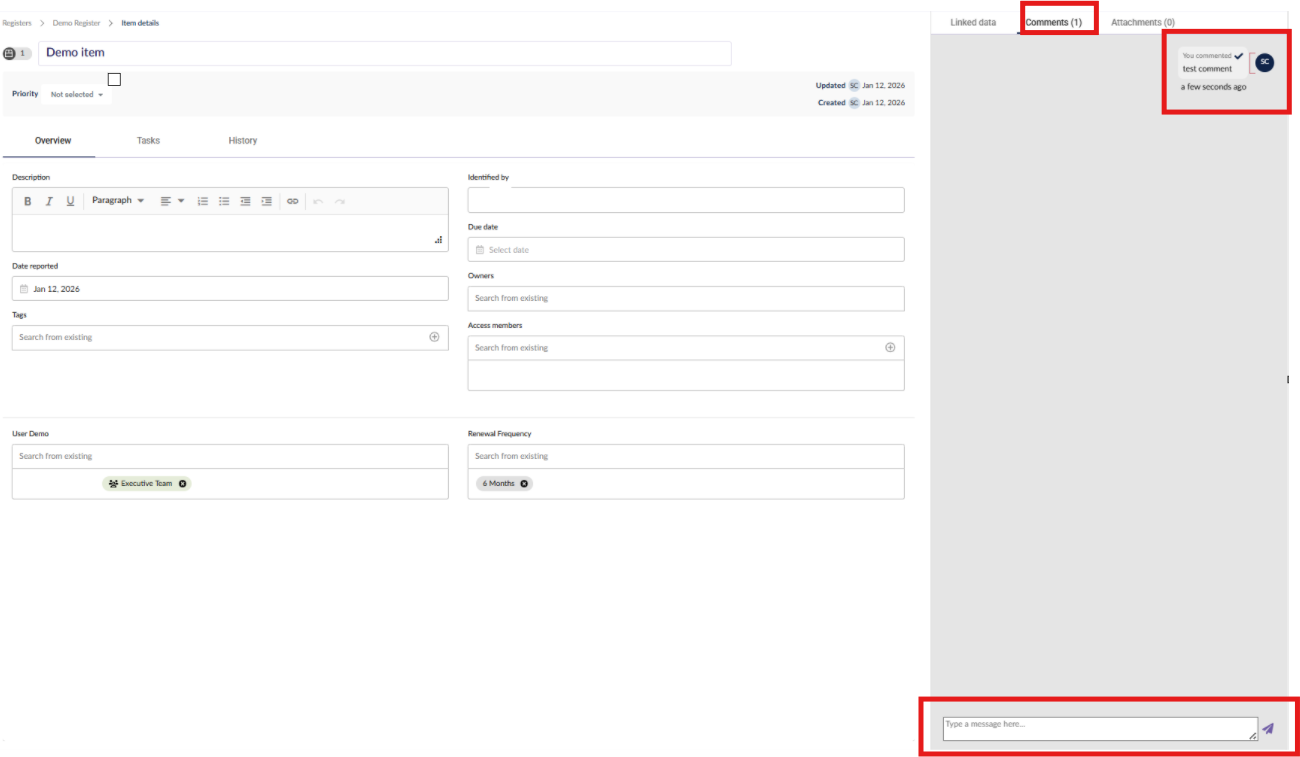The width and height of the screenshot is (1300, 757).
Task: Click the plus icon in the Tags field
Action: point(434,337)
